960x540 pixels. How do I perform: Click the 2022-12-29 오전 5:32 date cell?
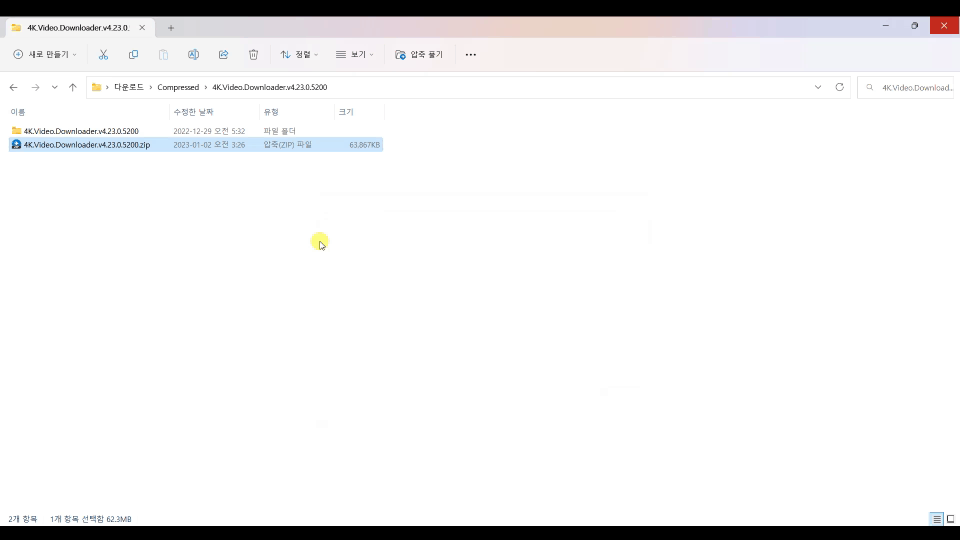pyautogui.click(x=209, y=131)
